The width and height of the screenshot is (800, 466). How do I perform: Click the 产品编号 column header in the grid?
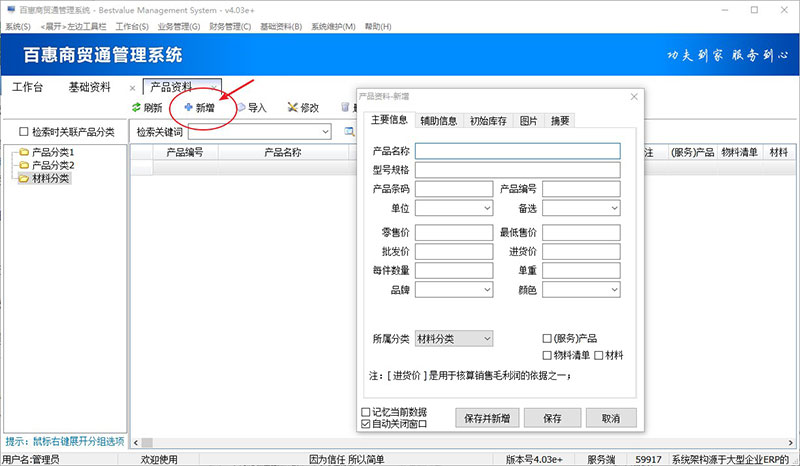coord(185,152)
